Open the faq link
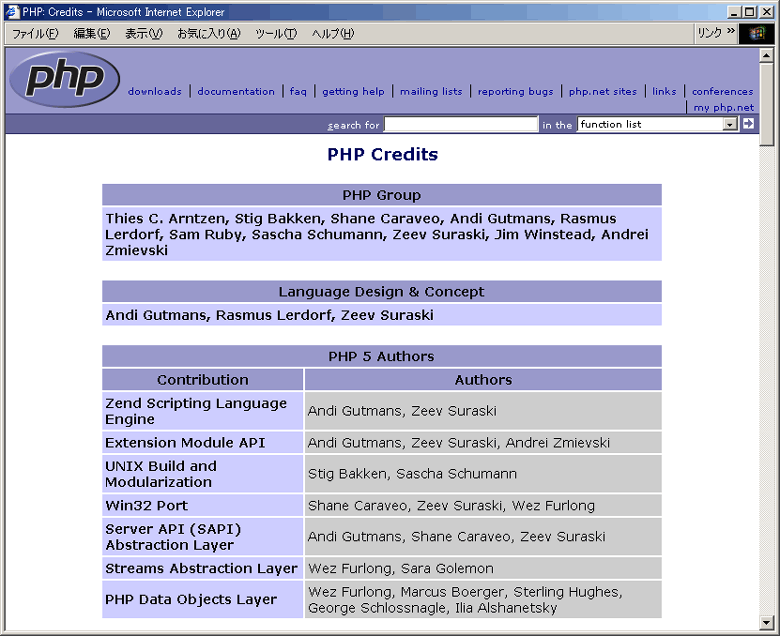780x636 pixels. click(x=298, y=91)
